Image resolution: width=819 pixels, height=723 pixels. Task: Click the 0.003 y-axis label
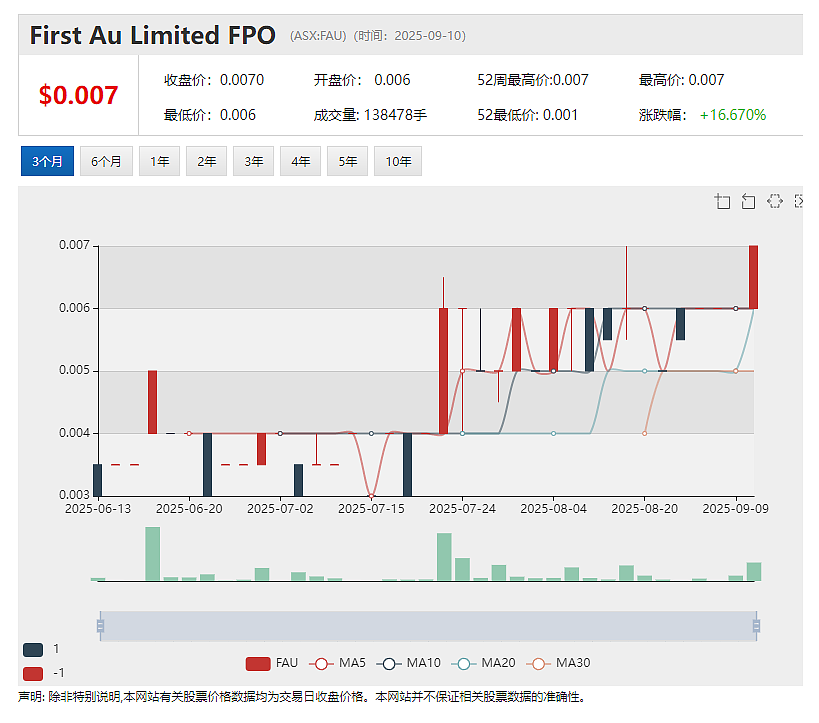coord(74,495)
